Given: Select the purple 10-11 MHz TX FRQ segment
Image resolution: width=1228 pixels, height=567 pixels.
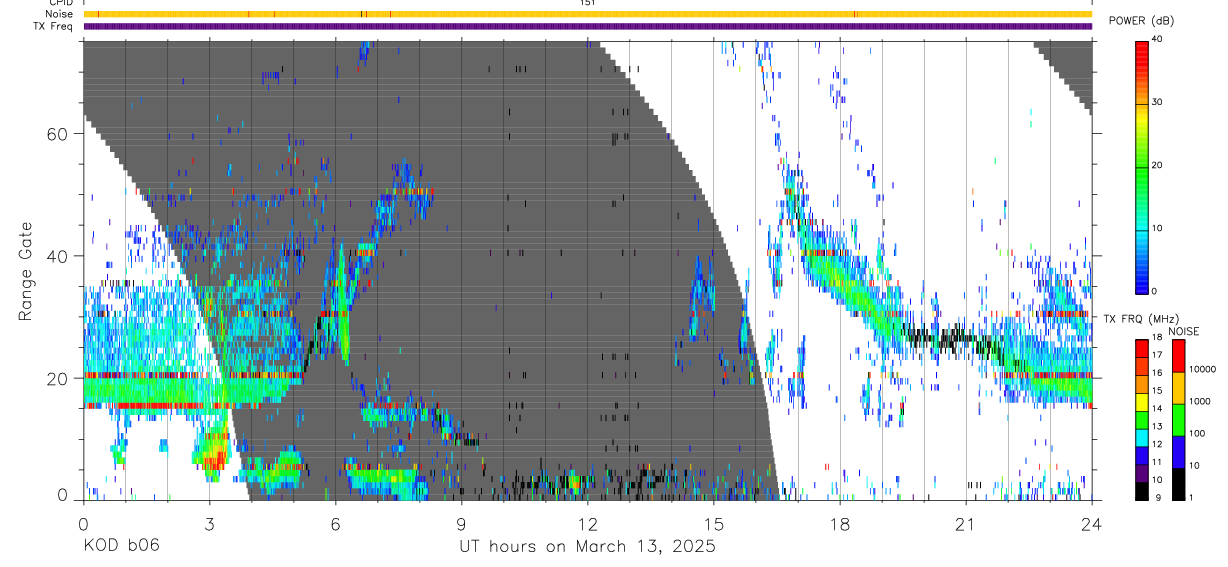Looking at the screenshot, I should click(1142, 473).
